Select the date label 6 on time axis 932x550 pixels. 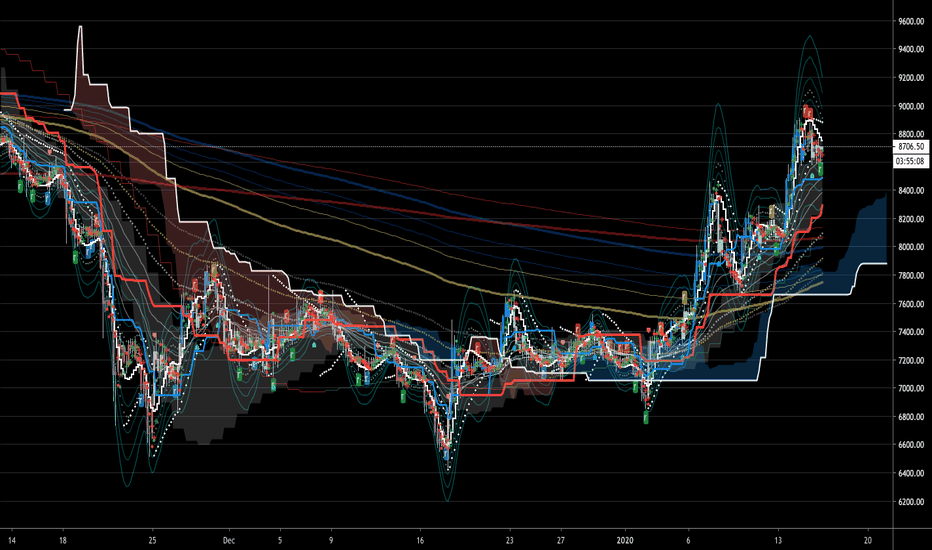(x=688, y=540)
